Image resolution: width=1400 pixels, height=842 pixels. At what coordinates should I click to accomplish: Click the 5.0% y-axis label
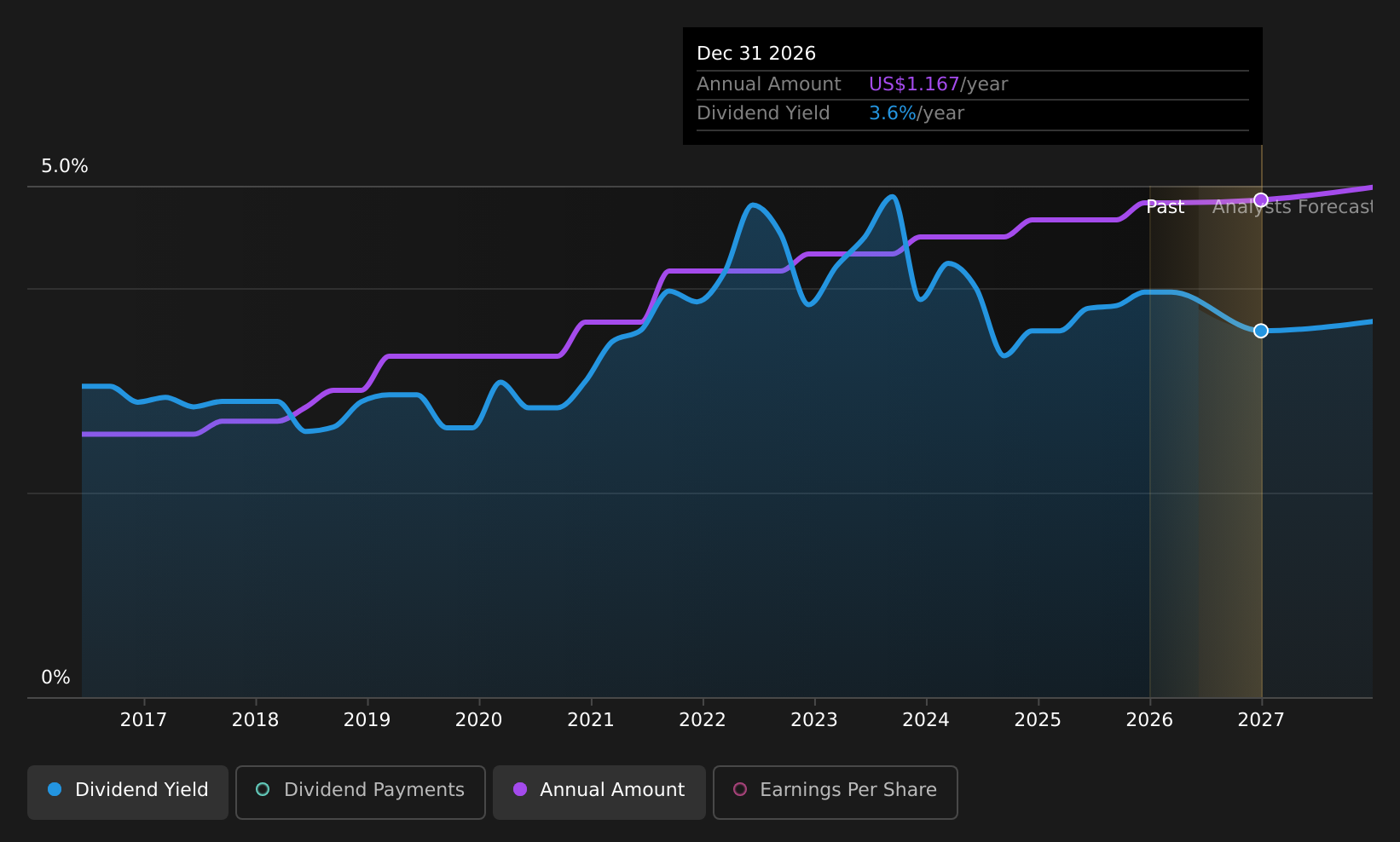point(65,166)
